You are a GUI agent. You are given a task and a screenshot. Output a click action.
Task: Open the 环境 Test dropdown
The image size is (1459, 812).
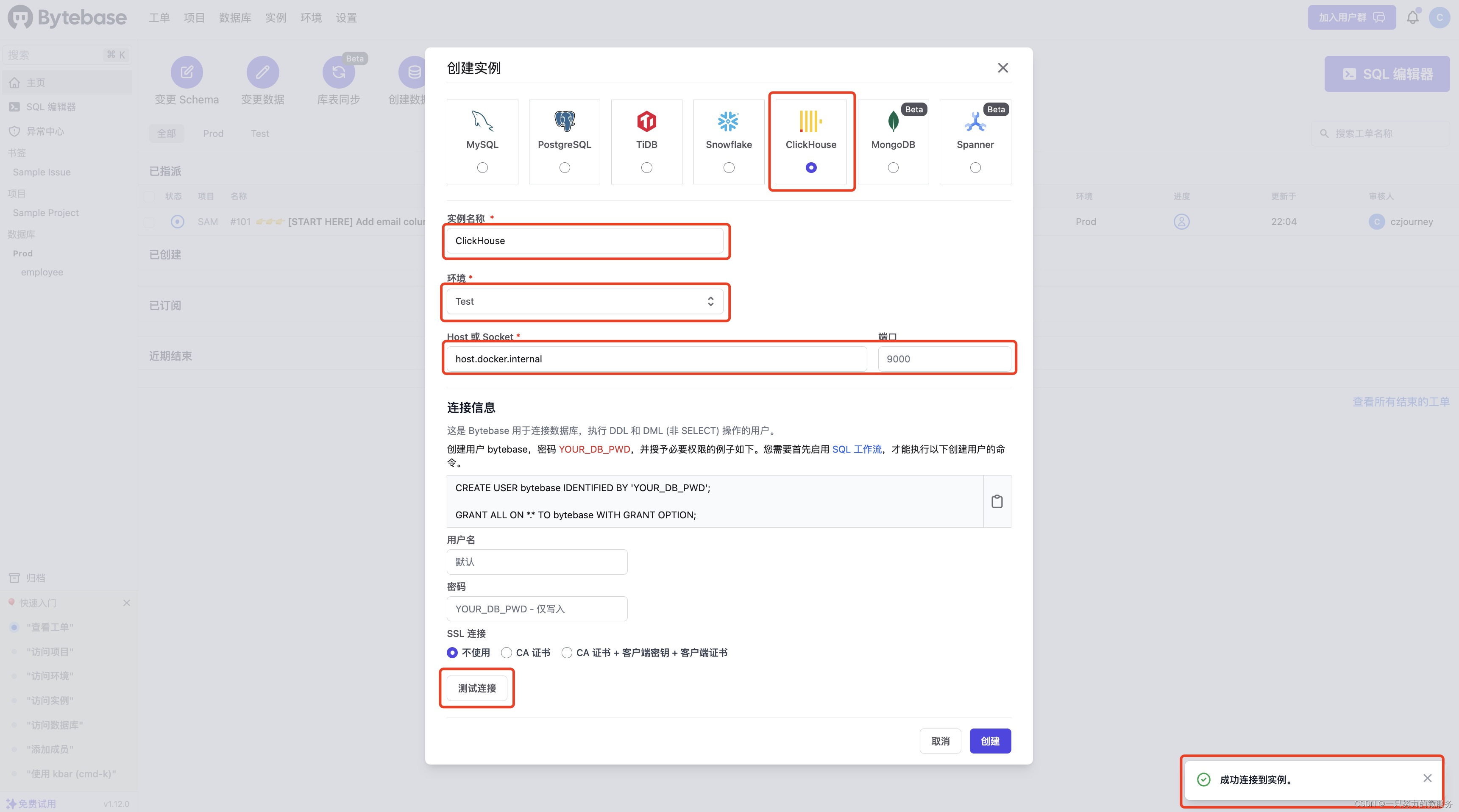585,301
